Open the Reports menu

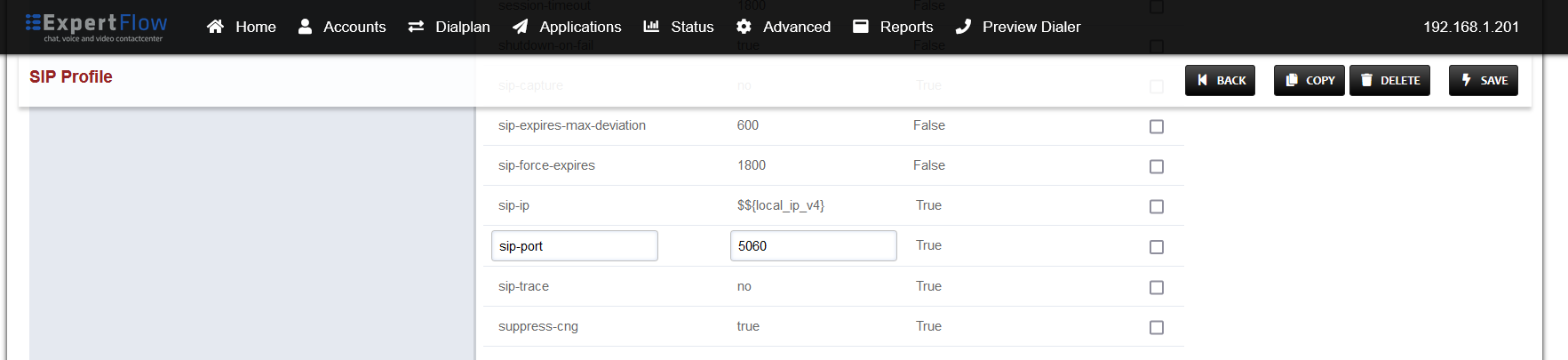[905, 27]
